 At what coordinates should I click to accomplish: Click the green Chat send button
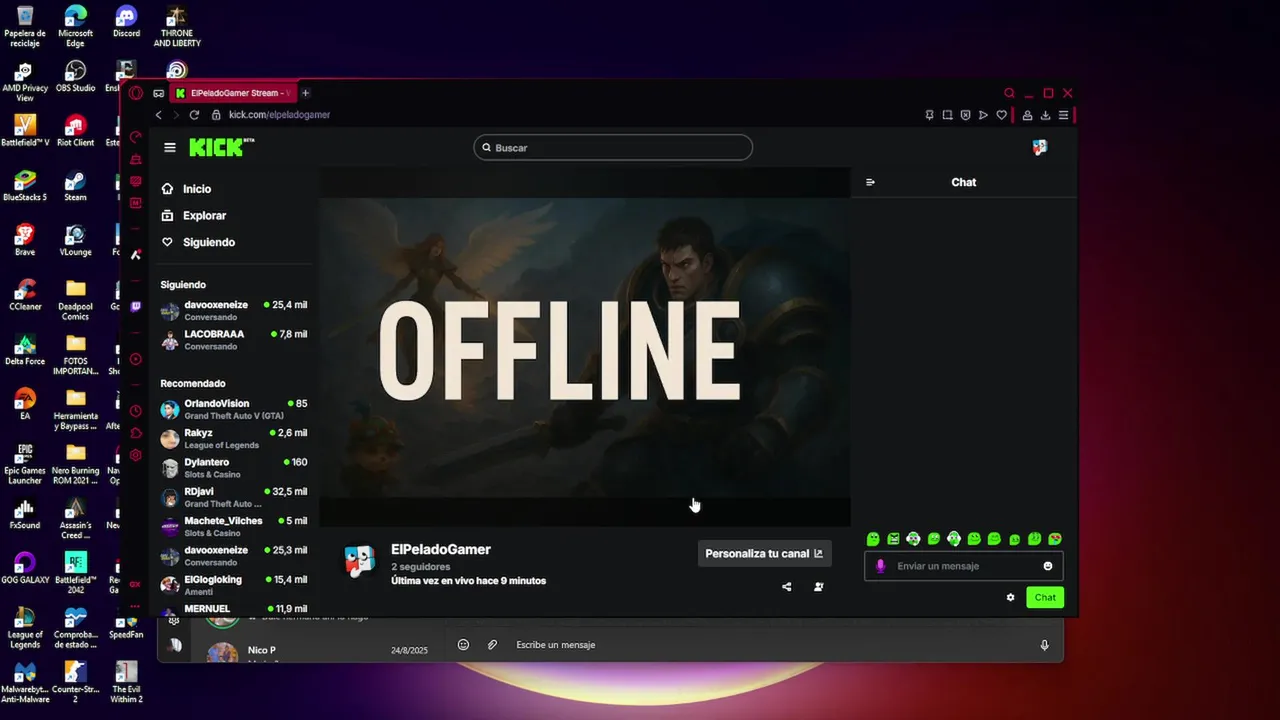click(1045, 597)
